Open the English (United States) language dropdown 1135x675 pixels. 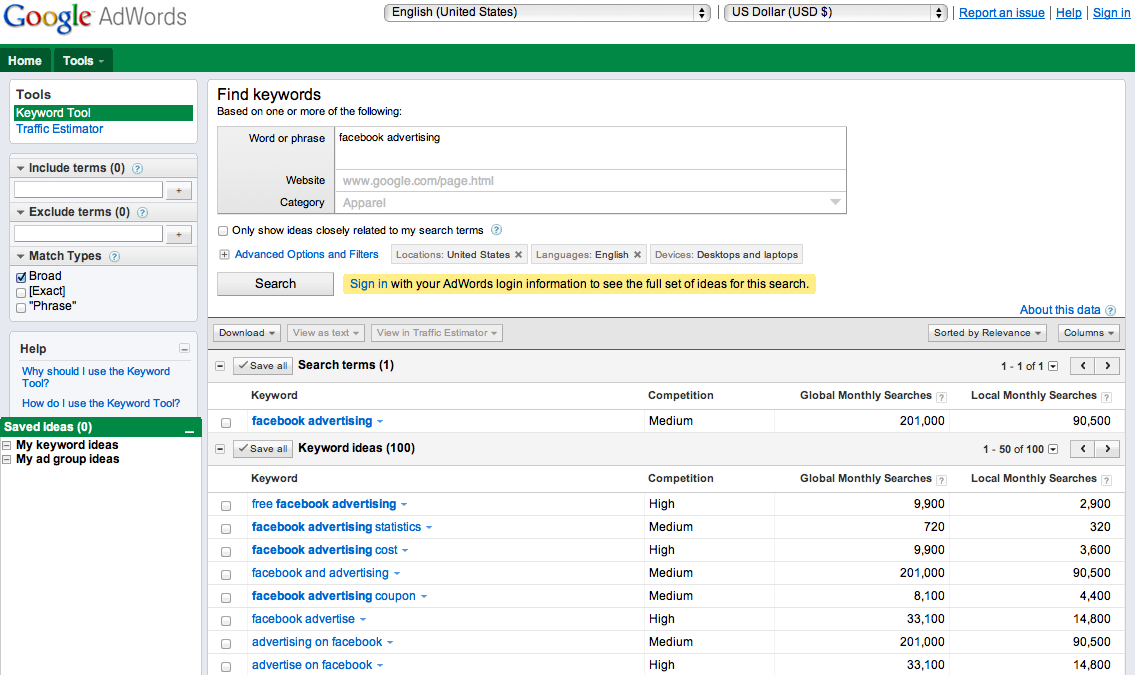[x=547, y=12]
